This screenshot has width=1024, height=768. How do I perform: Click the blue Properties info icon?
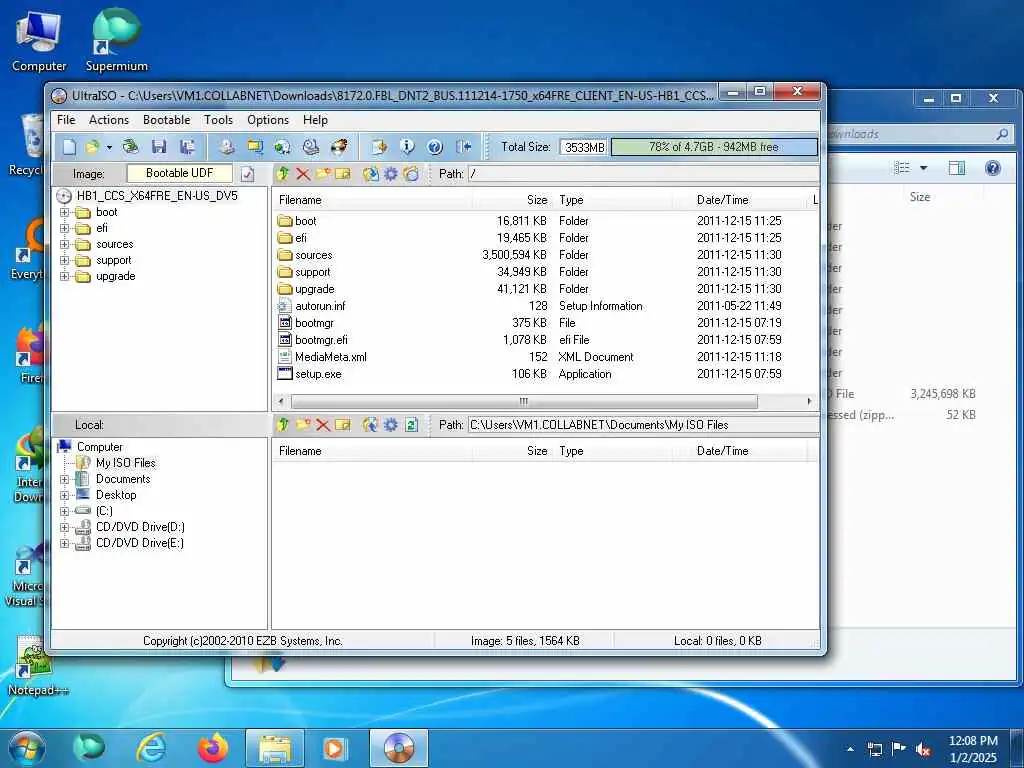pyautogui.click(x=407, y=147)
